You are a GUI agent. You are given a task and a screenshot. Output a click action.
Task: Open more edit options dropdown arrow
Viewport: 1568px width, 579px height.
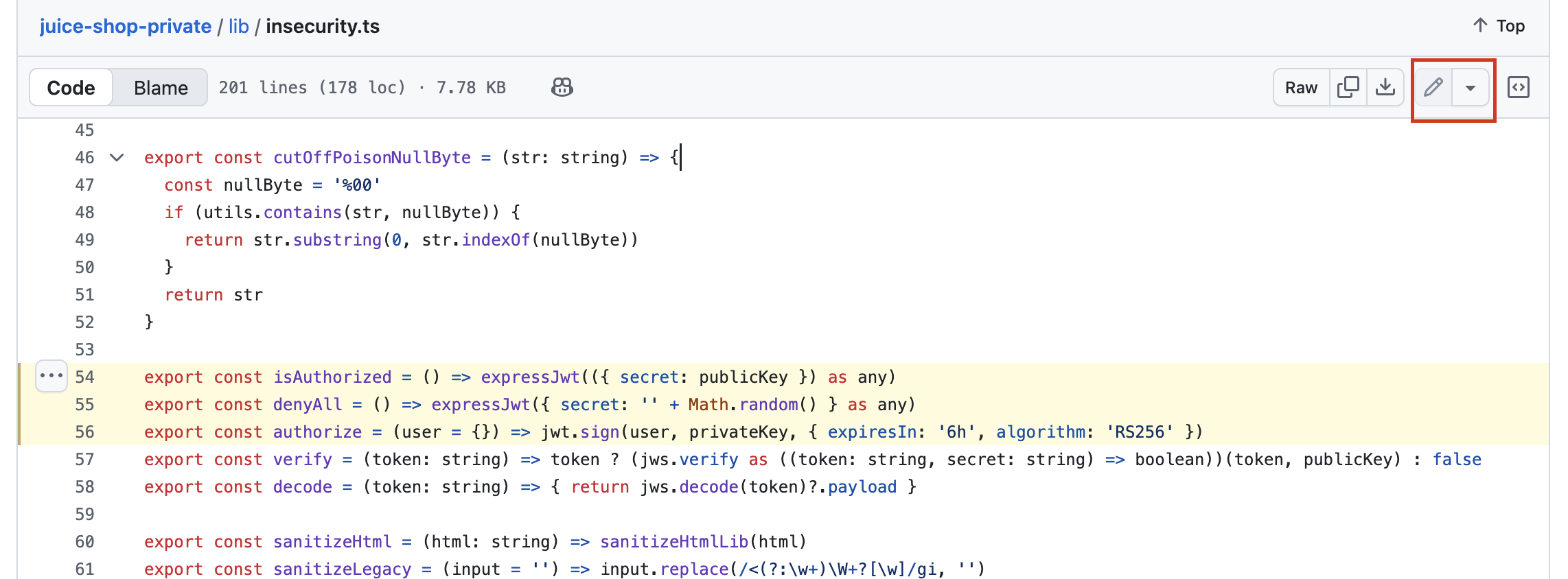1471,88
